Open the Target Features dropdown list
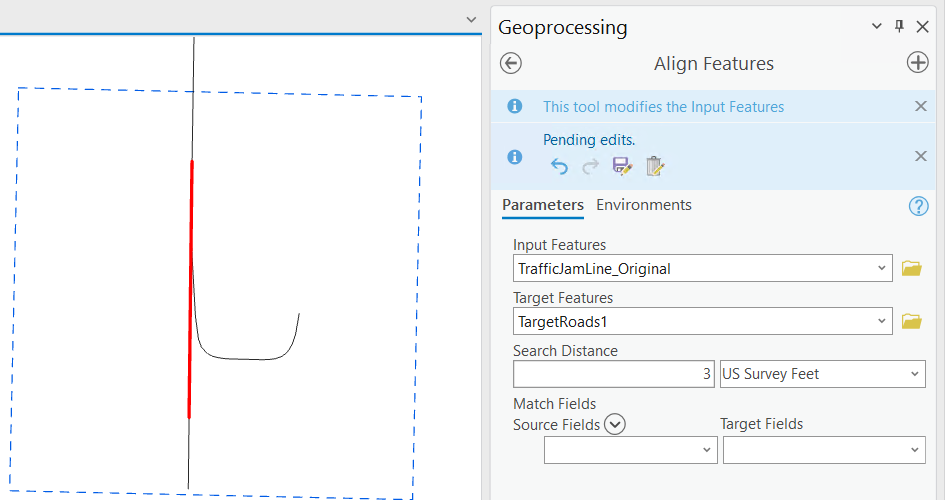This screenshot has width=945, height=500. [x=882, y=321]
